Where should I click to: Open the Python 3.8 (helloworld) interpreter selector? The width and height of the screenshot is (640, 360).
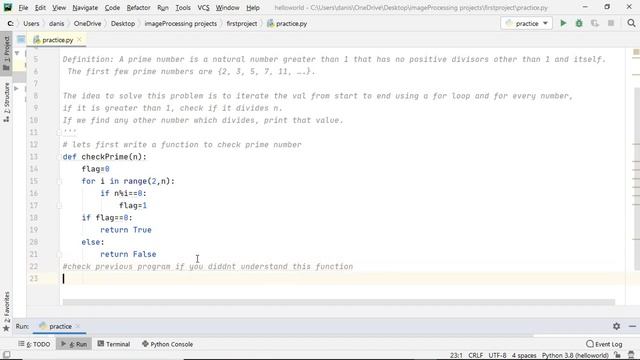575,355
